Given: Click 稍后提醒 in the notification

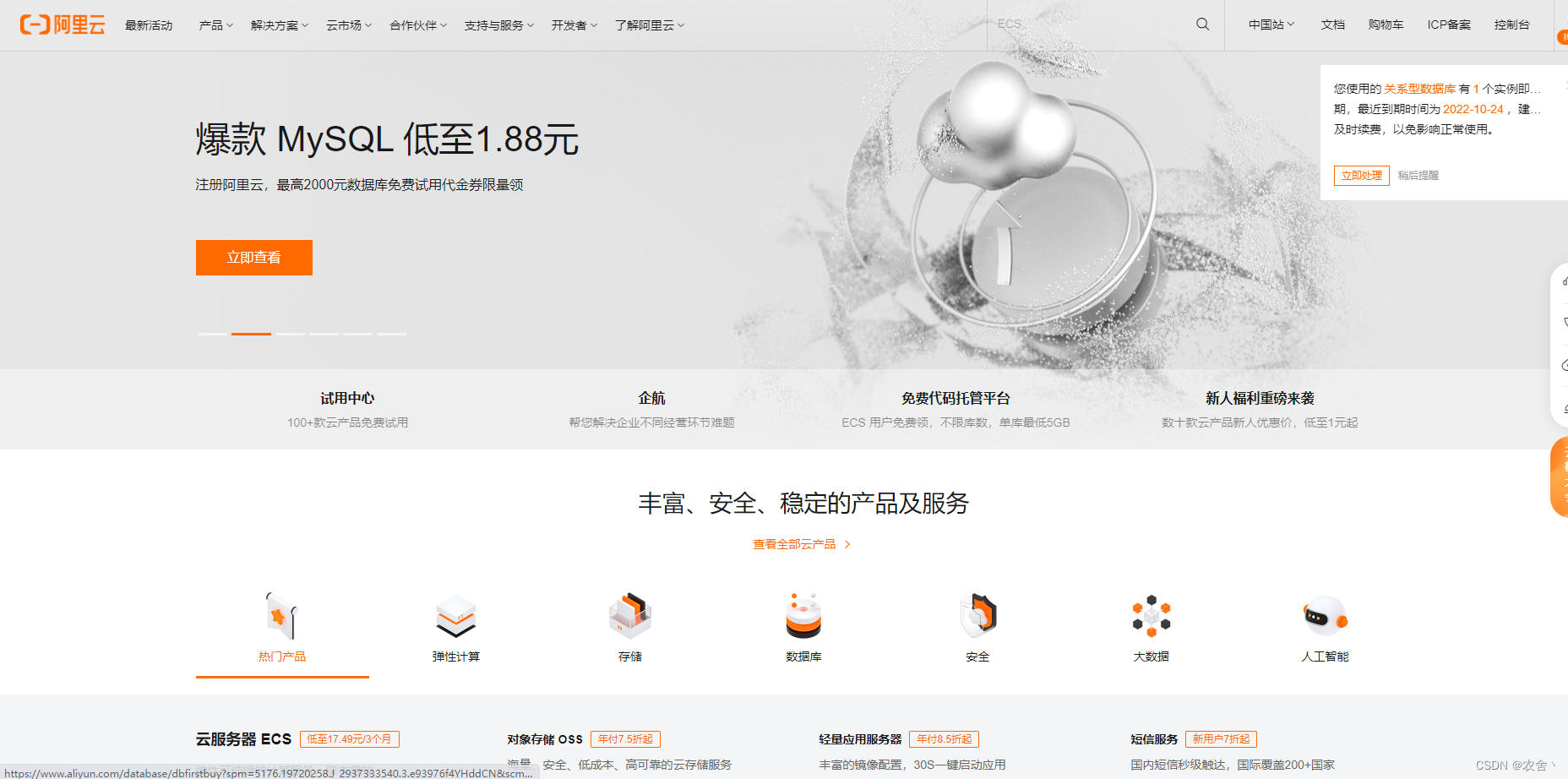Looking at the screenshot, I should (x=1418, y=176).
